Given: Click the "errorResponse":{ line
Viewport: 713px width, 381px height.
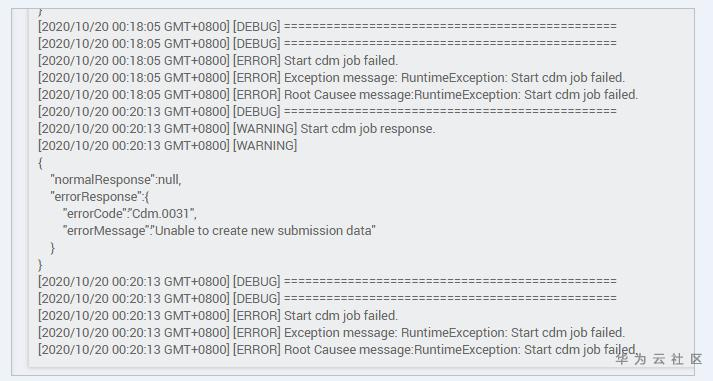Looking at the screenshot, I should pyautogui.click(x=100, y=197).
